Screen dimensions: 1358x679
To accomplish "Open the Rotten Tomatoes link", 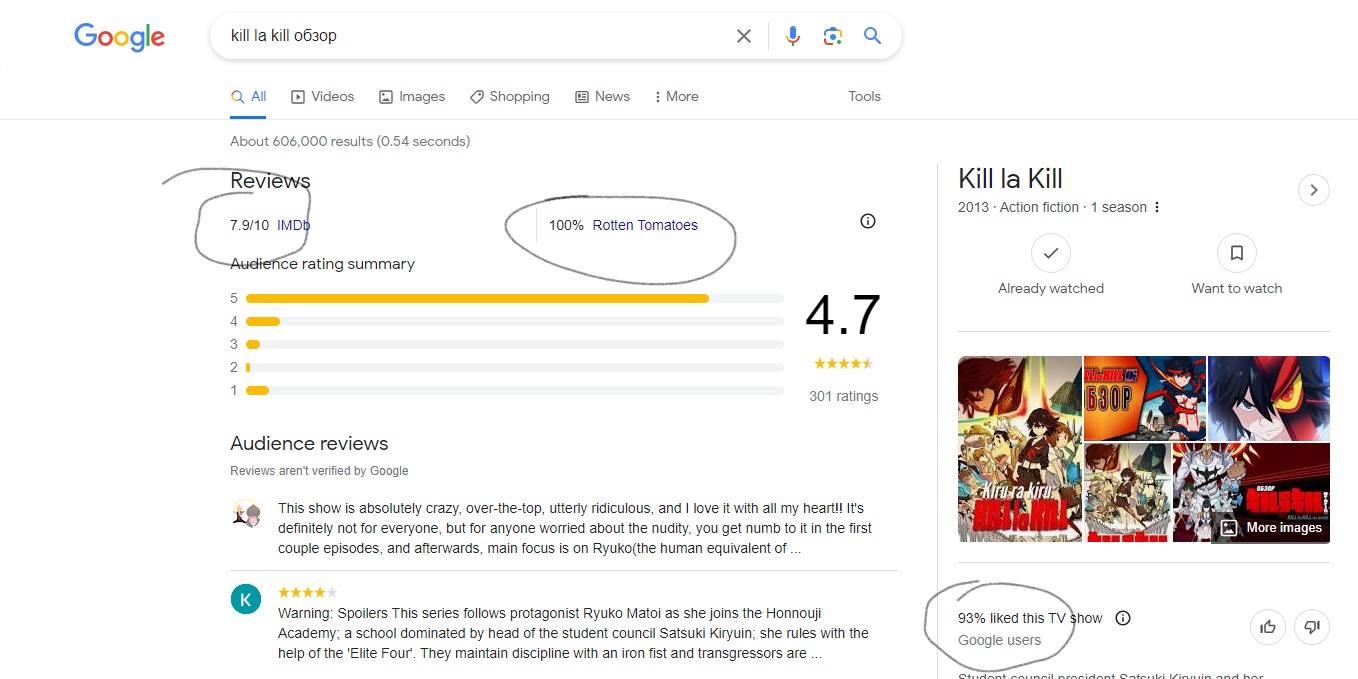I will 645,225.
